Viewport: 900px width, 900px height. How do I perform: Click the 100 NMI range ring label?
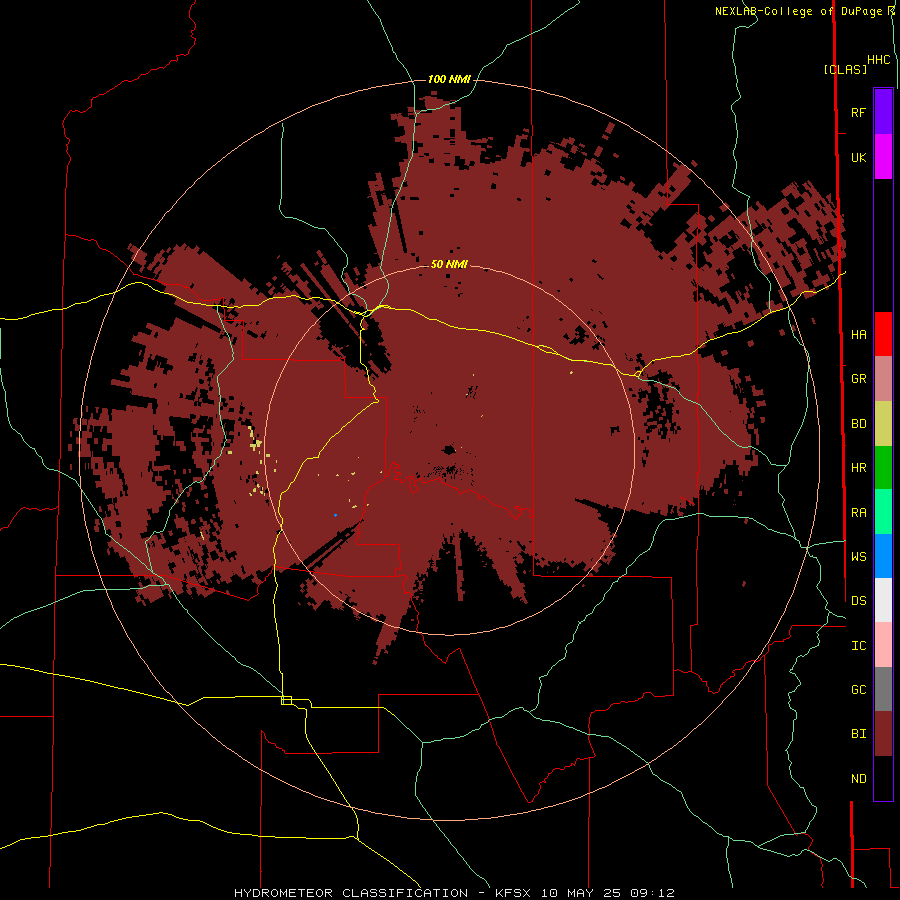pyautogui.click(x=449, y=79)
